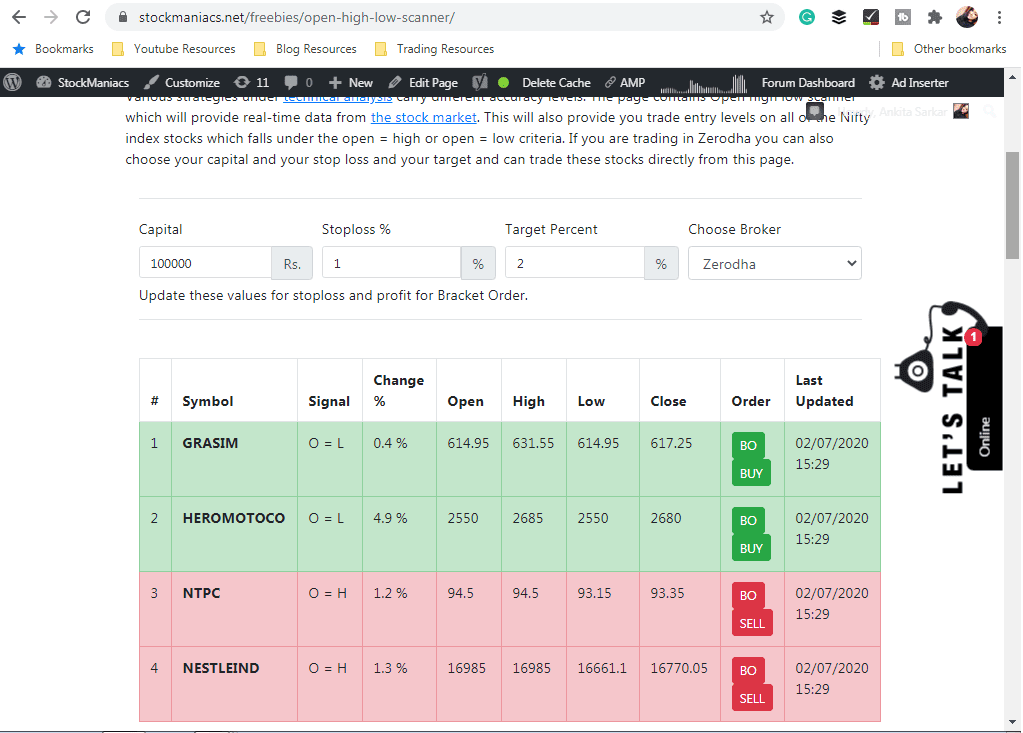
Task: Open the Trading Resources bookmark folder
Action: tap(435, 49)
